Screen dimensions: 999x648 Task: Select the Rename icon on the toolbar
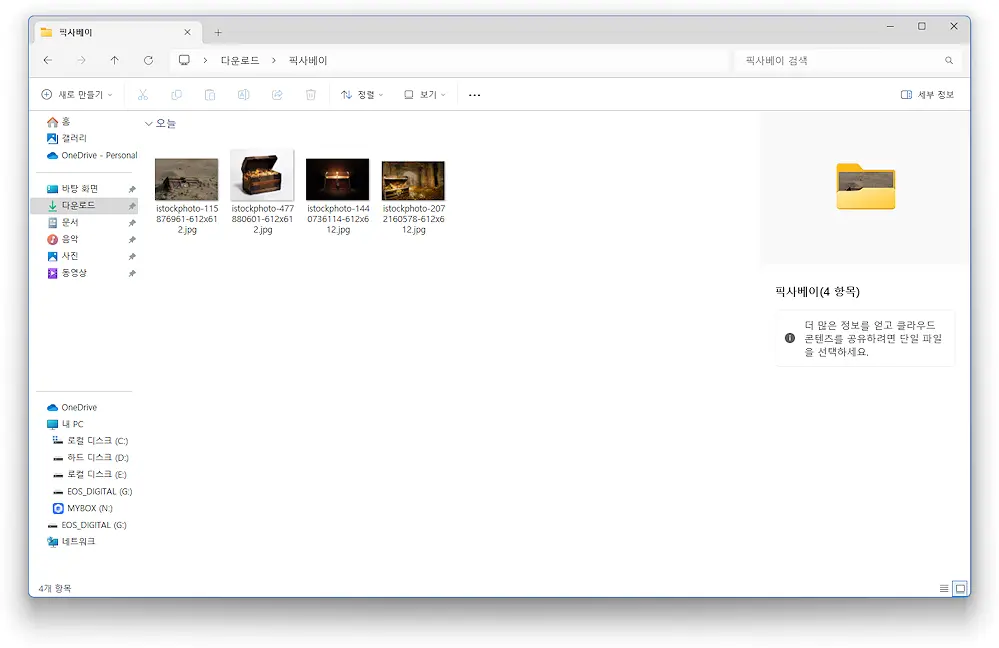[x=242, y=94]
